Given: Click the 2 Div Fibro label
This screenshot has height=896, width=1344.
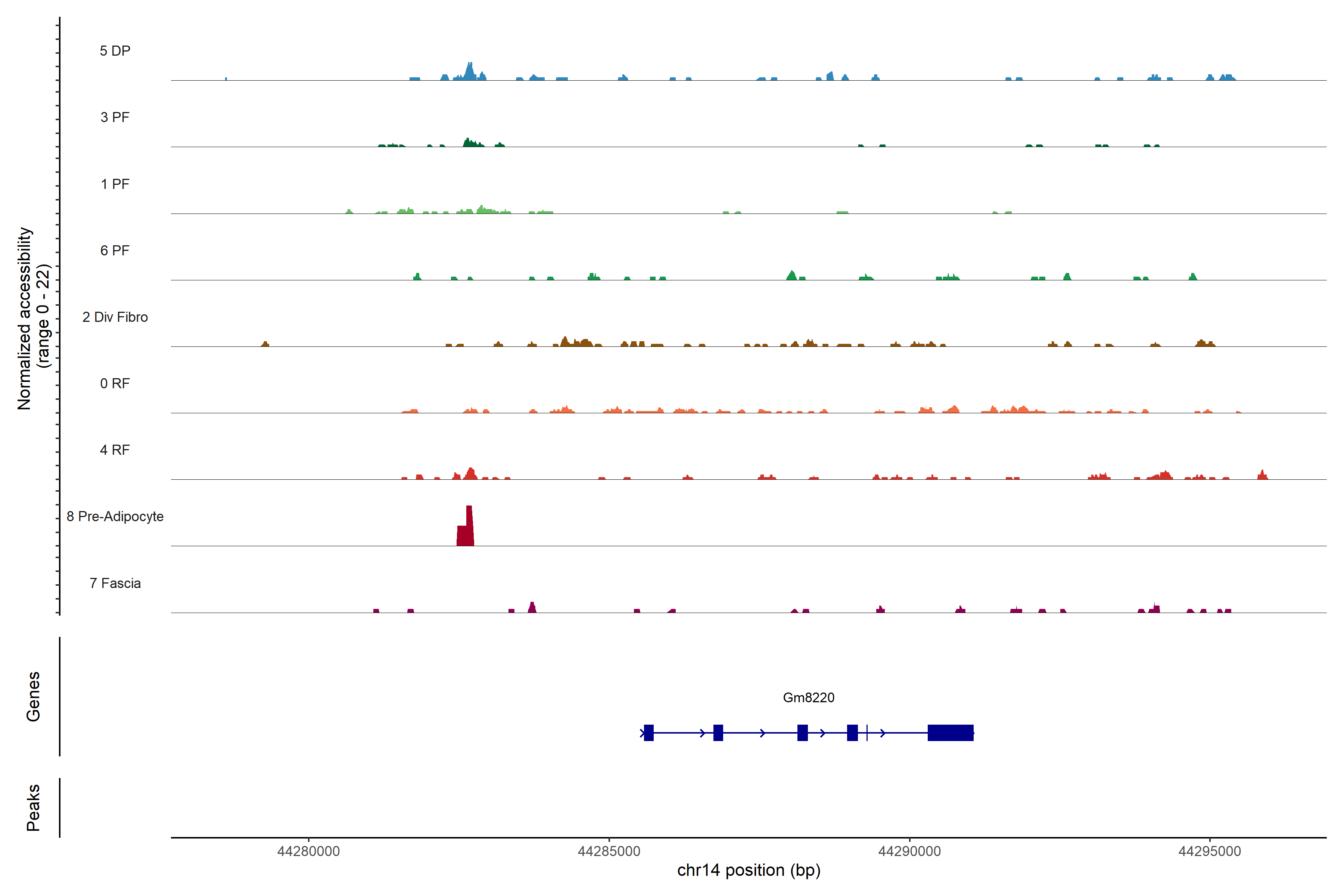Looking at the screenshot, I should [115, 317].
